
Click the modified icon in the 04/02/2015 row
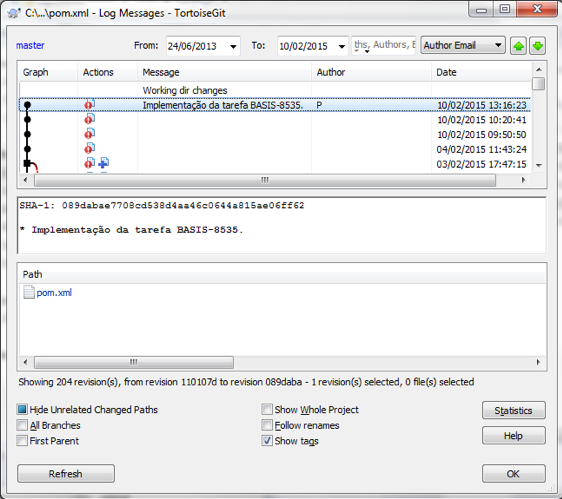89,148
